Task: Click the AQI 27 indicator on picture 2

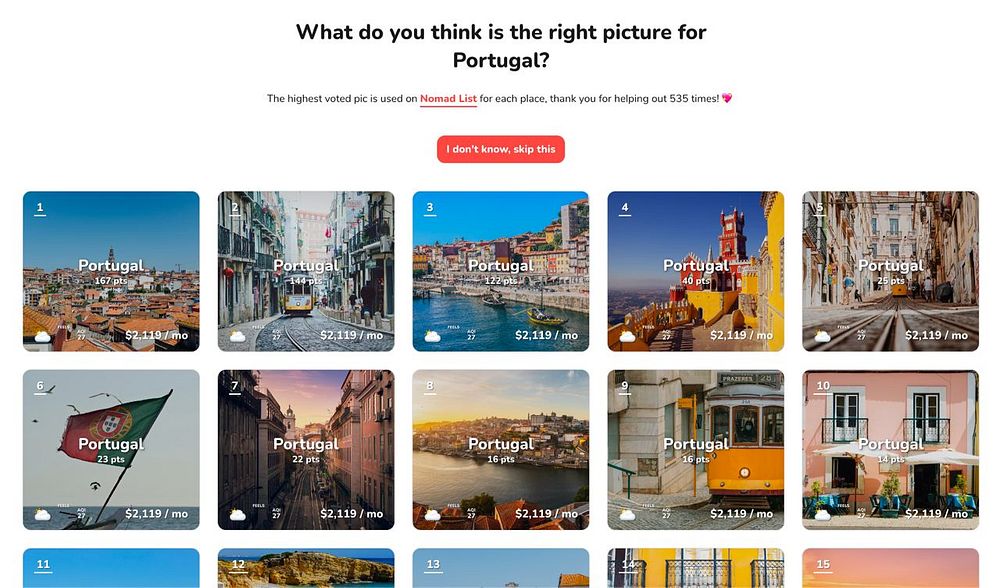Action: click(276, 335)
